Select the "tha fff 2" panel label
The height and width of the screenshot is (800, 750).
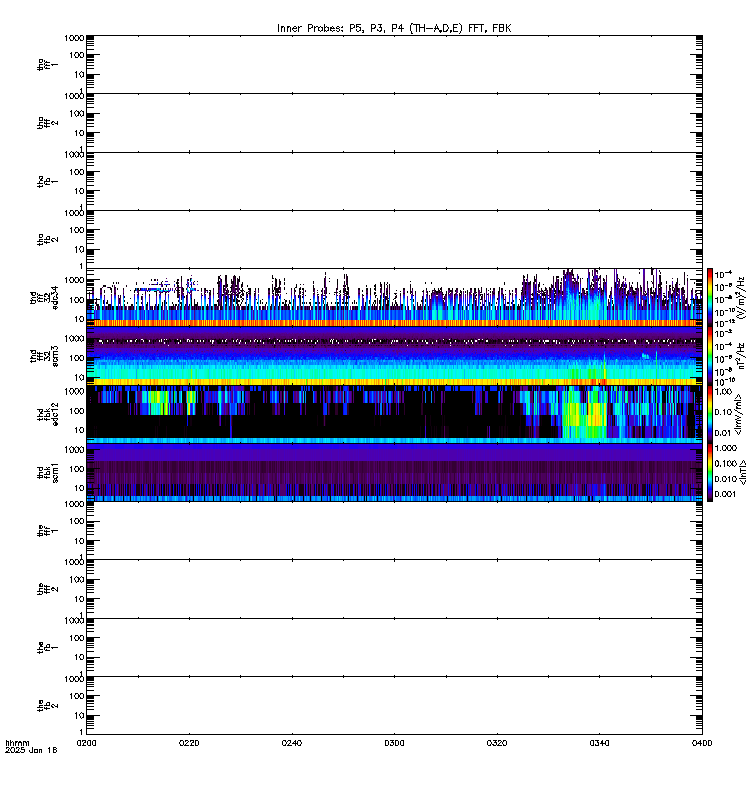click(x=47, y=123)
